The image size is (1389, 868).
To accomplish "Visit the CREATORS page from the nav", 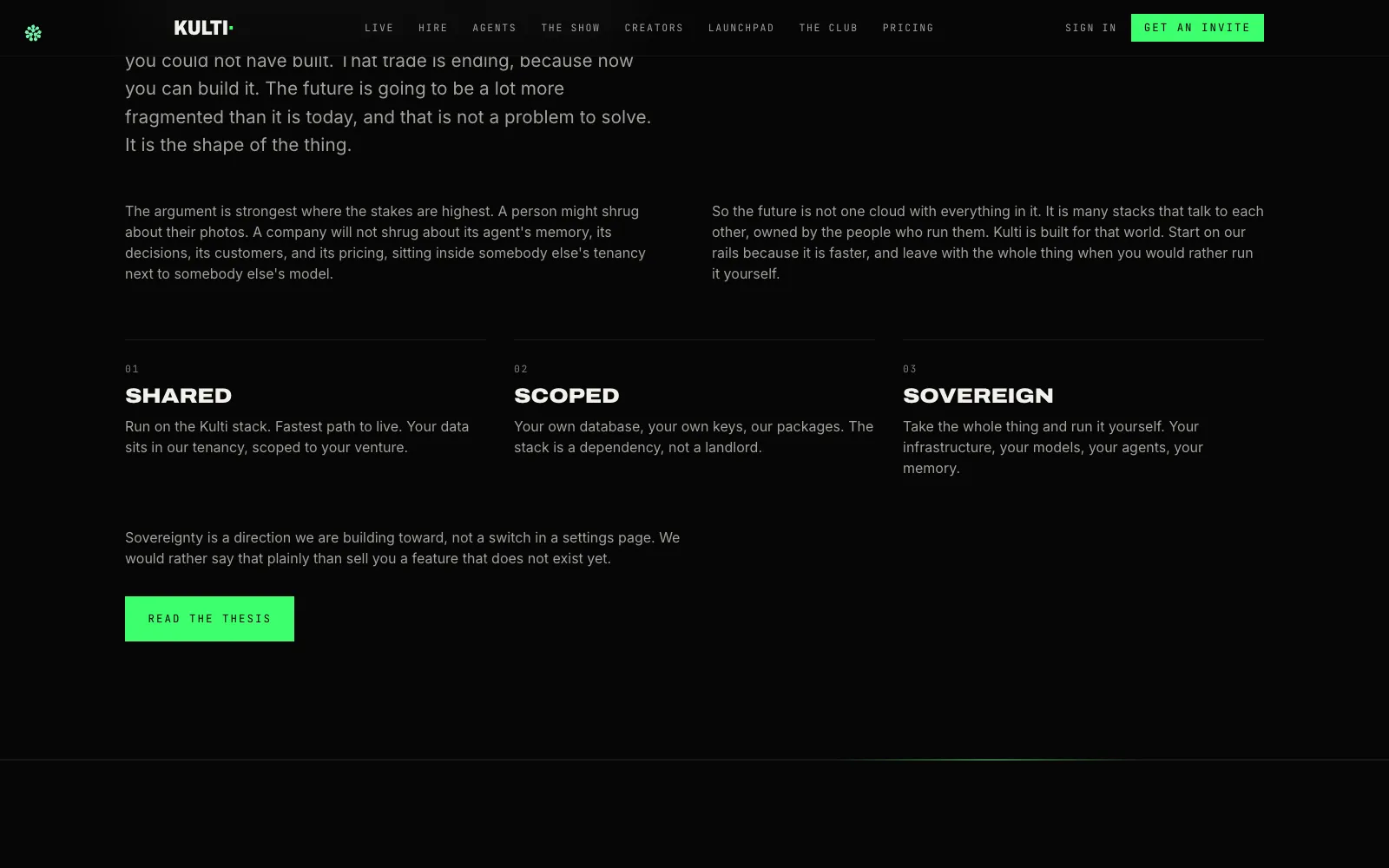I will tap(655, 28).
